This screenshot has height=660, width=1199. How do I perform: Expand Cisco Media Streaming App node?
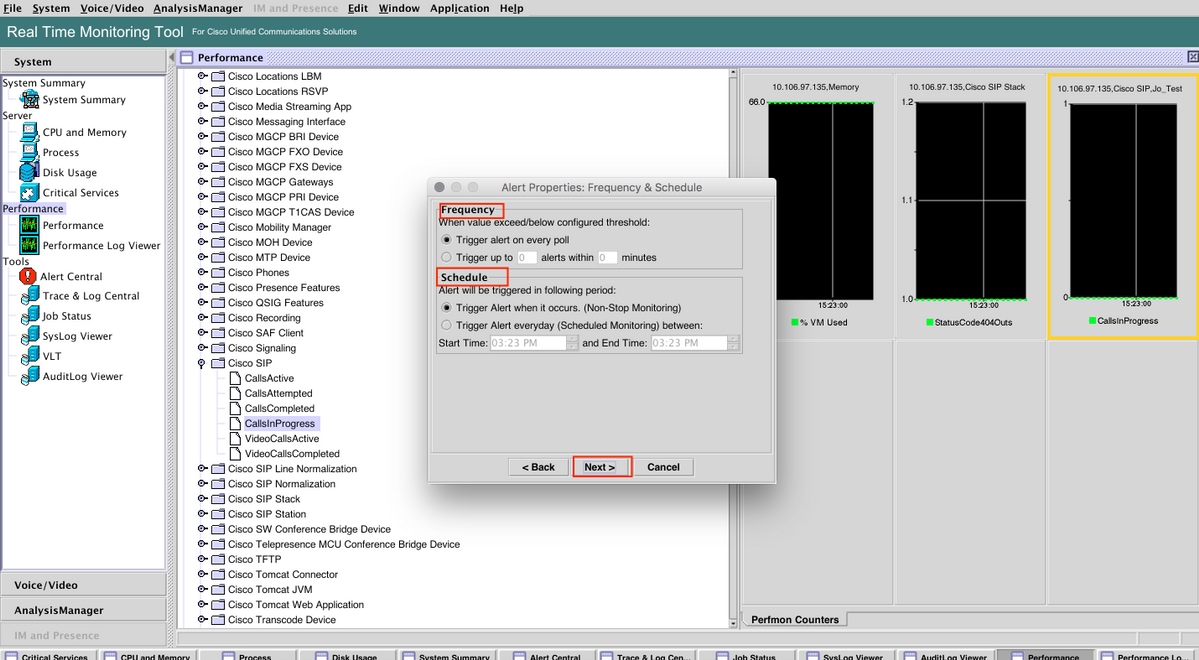(x=202, y=106)
